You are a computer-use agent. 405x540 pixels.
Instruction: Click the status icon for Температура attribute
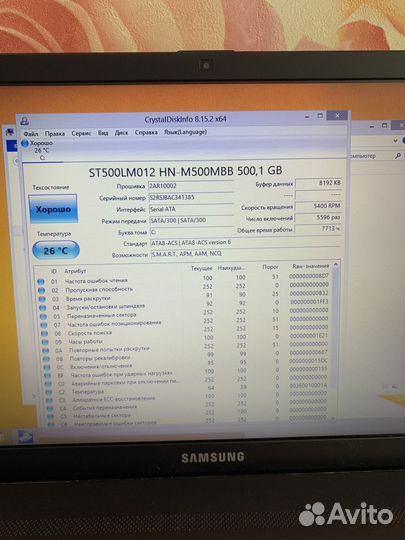49,392
